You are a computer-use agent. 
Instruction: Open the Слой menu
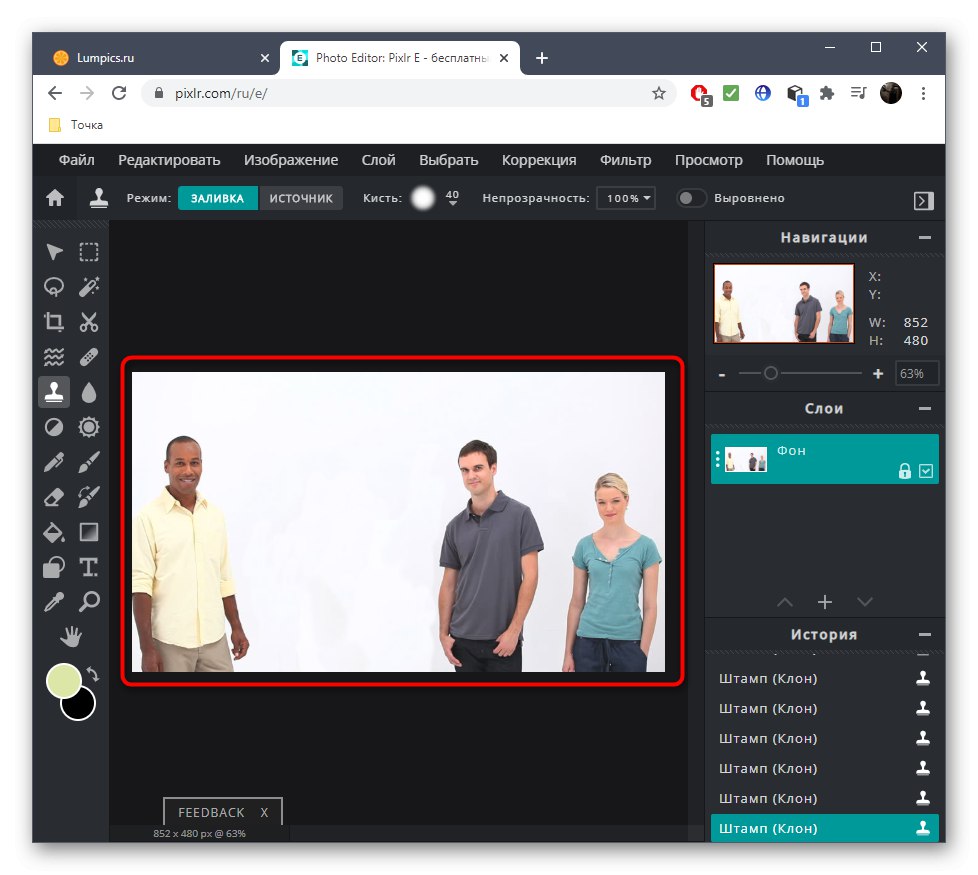coord(379,160)
